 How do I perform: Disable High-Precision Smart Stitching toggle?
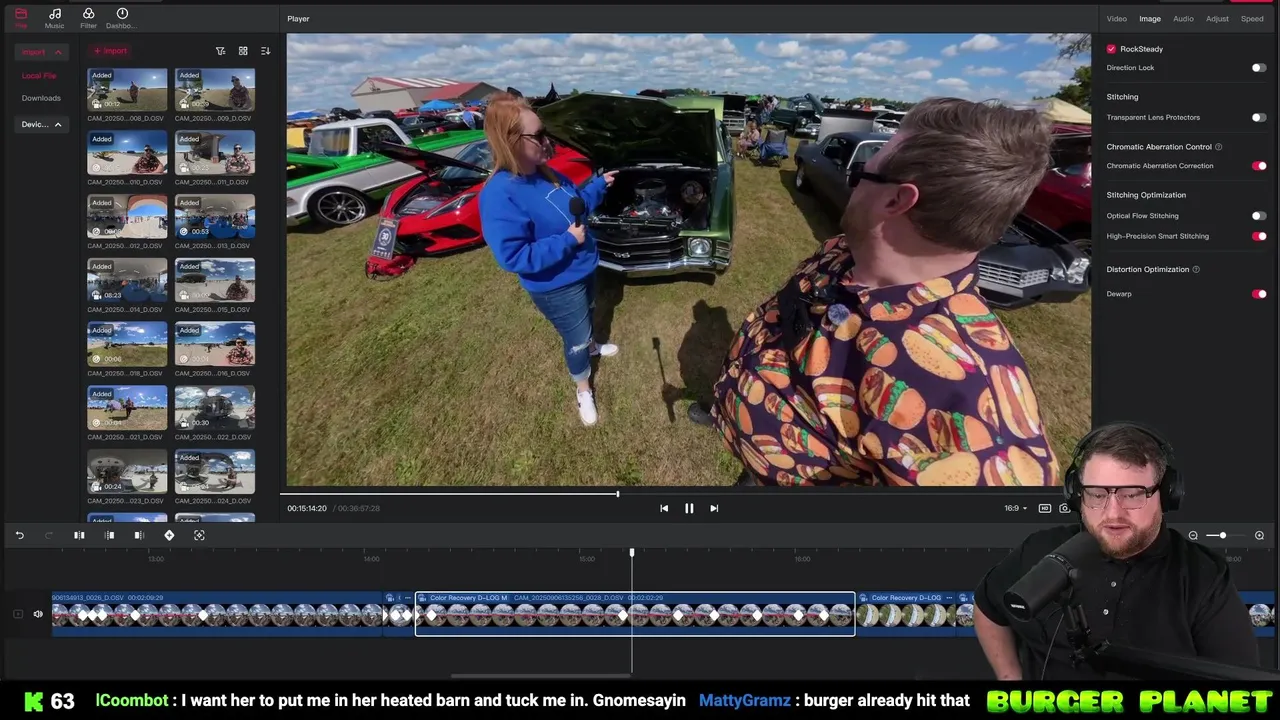[1259, 237]
